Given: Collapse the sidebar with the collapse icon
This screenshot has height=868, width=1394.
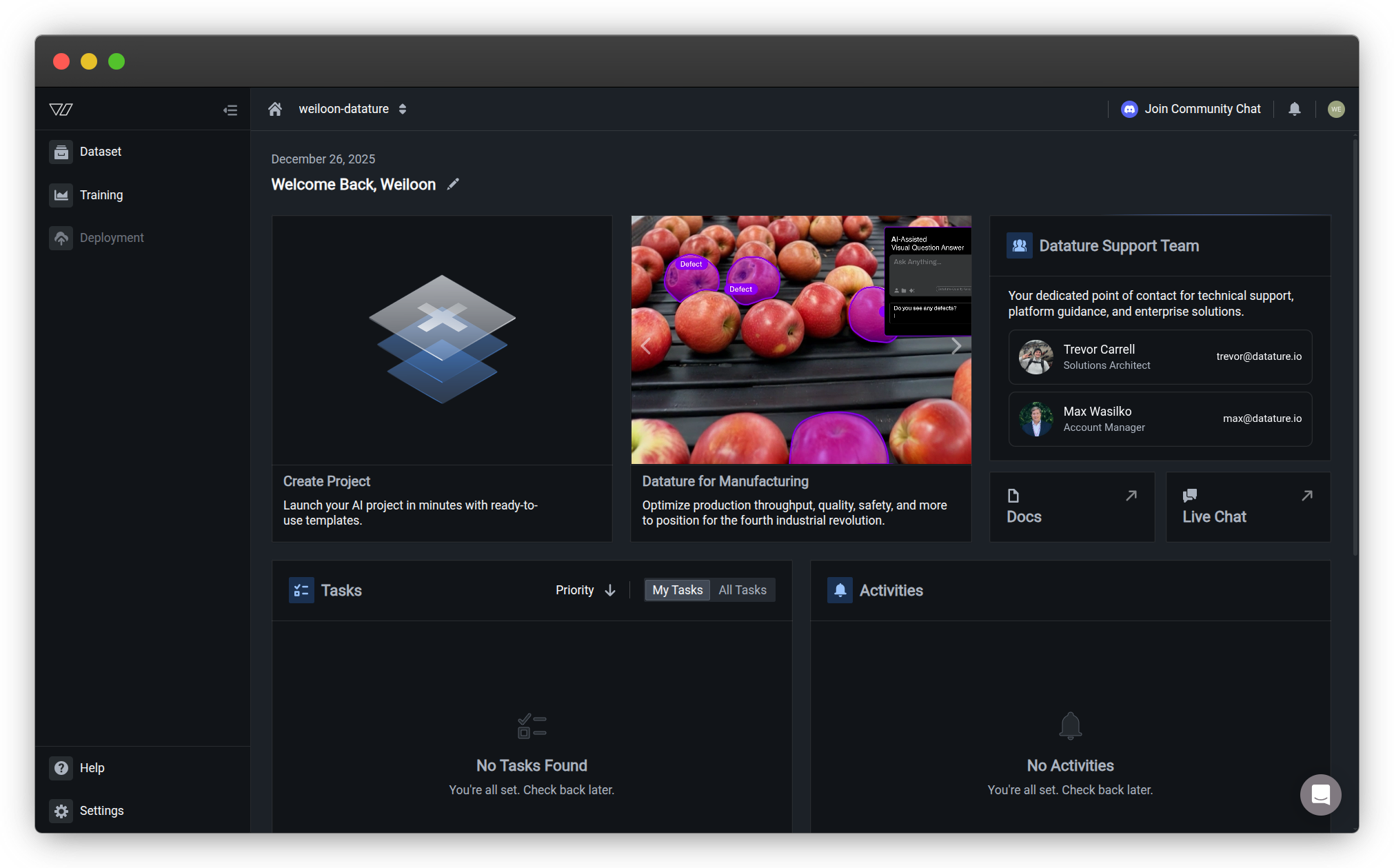Looking at the screenshot, I should coord(230,110).
